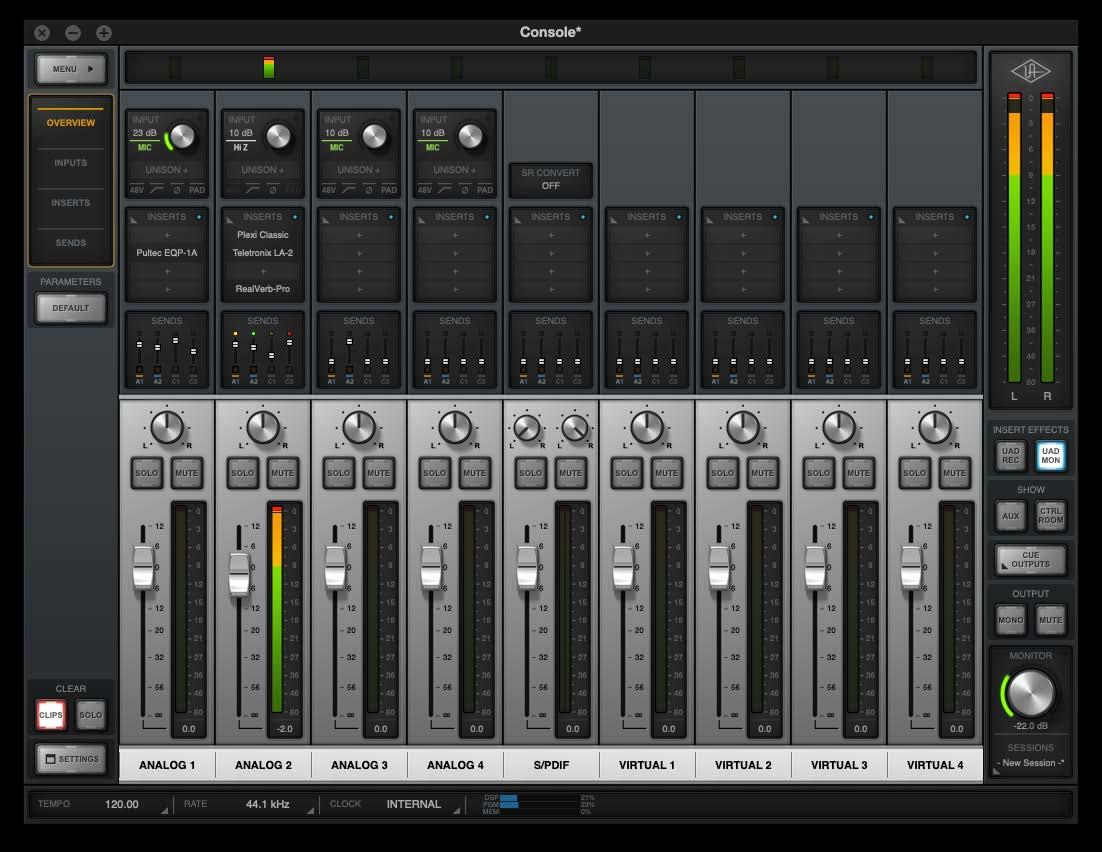Mute the monitor output
Image resolution: width=1102 pixels, height=852 pixels.
[1051, 620]
